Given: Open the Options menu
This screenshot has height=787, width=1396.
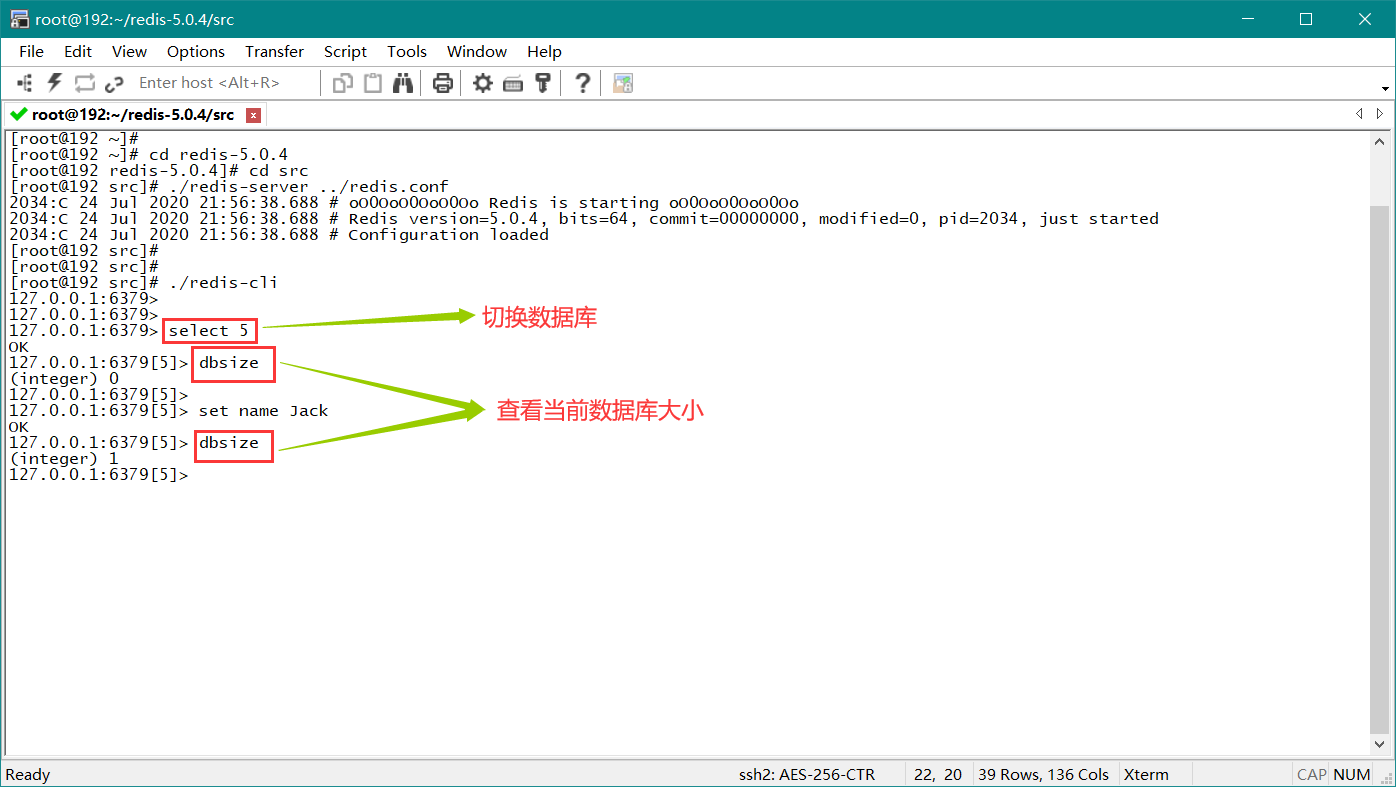Looking at the screenshot, I should pos(196,52).
